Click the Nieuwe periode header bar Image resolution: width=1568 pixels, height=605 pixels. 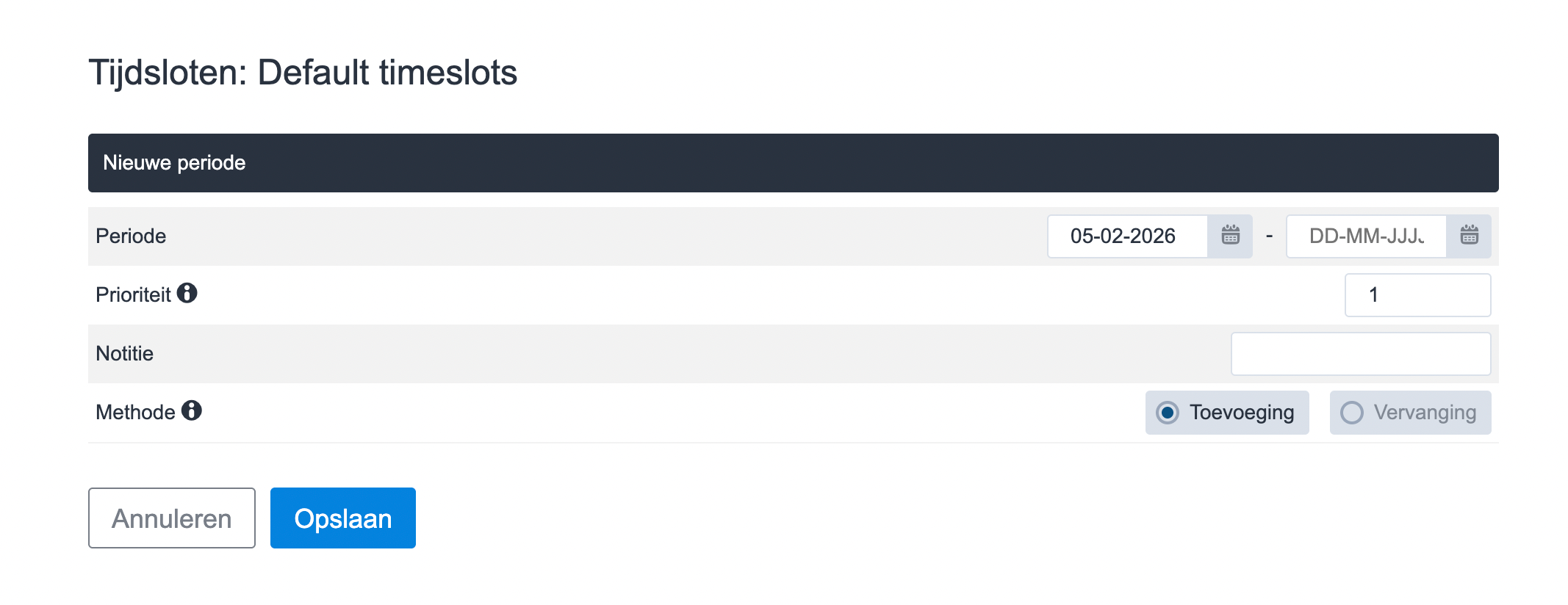click(x=793, y=163)
